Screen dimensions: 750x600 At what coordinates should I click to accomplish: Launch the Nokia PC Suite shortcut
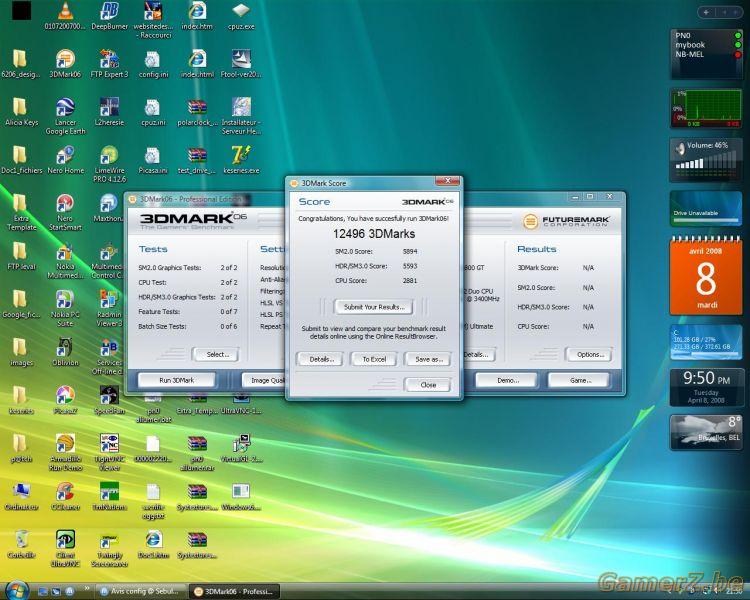point(65,309)
